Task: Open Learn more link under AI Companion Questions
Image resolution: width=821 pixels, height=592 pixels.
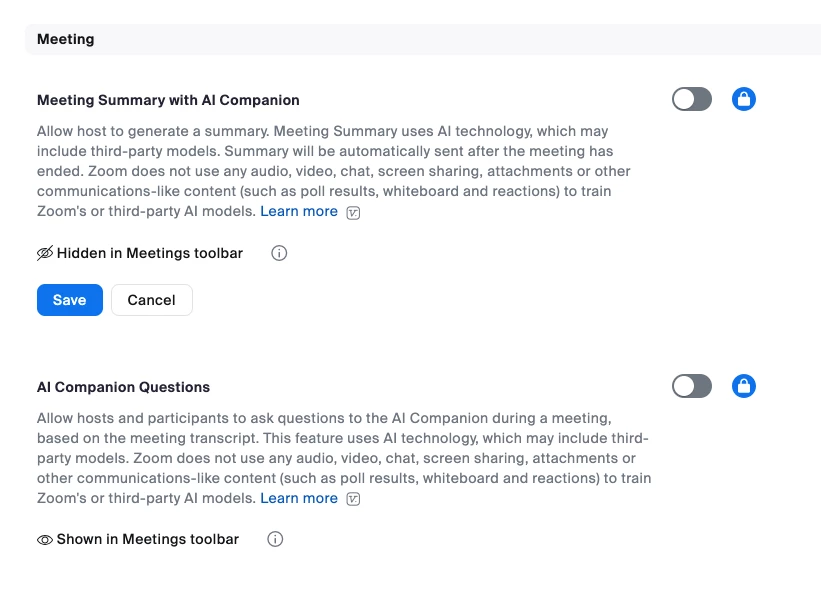Action: [299, 498]
